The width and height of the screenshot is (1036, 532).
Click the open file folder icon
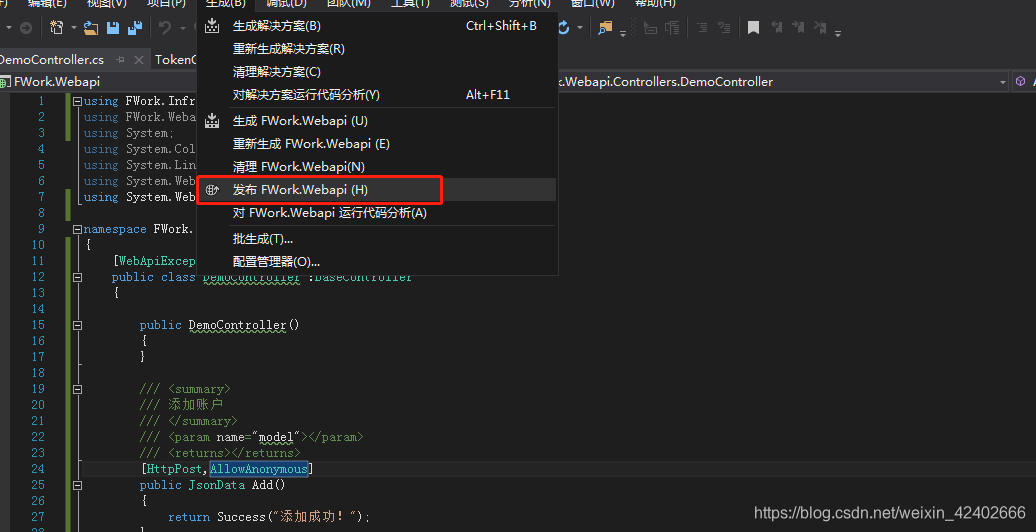(x=91, y=28)
